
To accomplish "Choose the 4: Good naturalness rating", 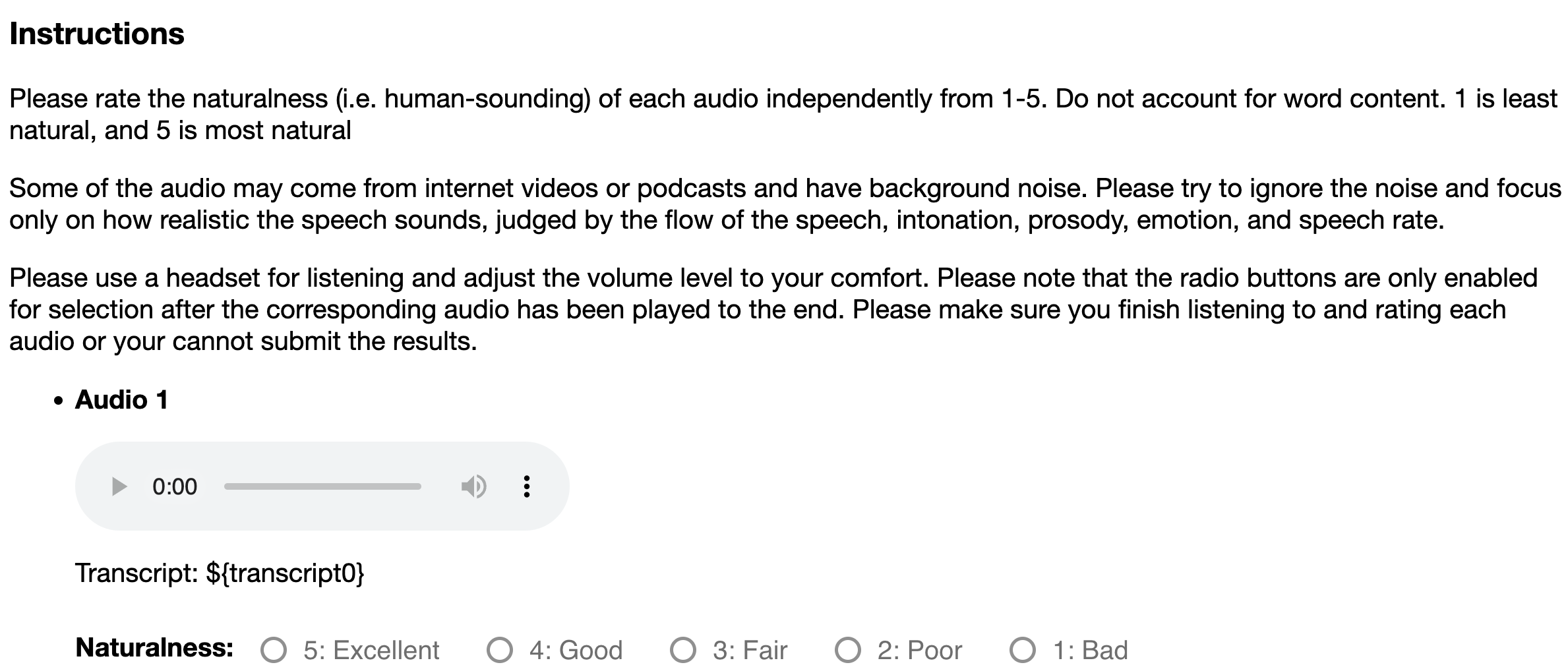I will click(500, 650).
